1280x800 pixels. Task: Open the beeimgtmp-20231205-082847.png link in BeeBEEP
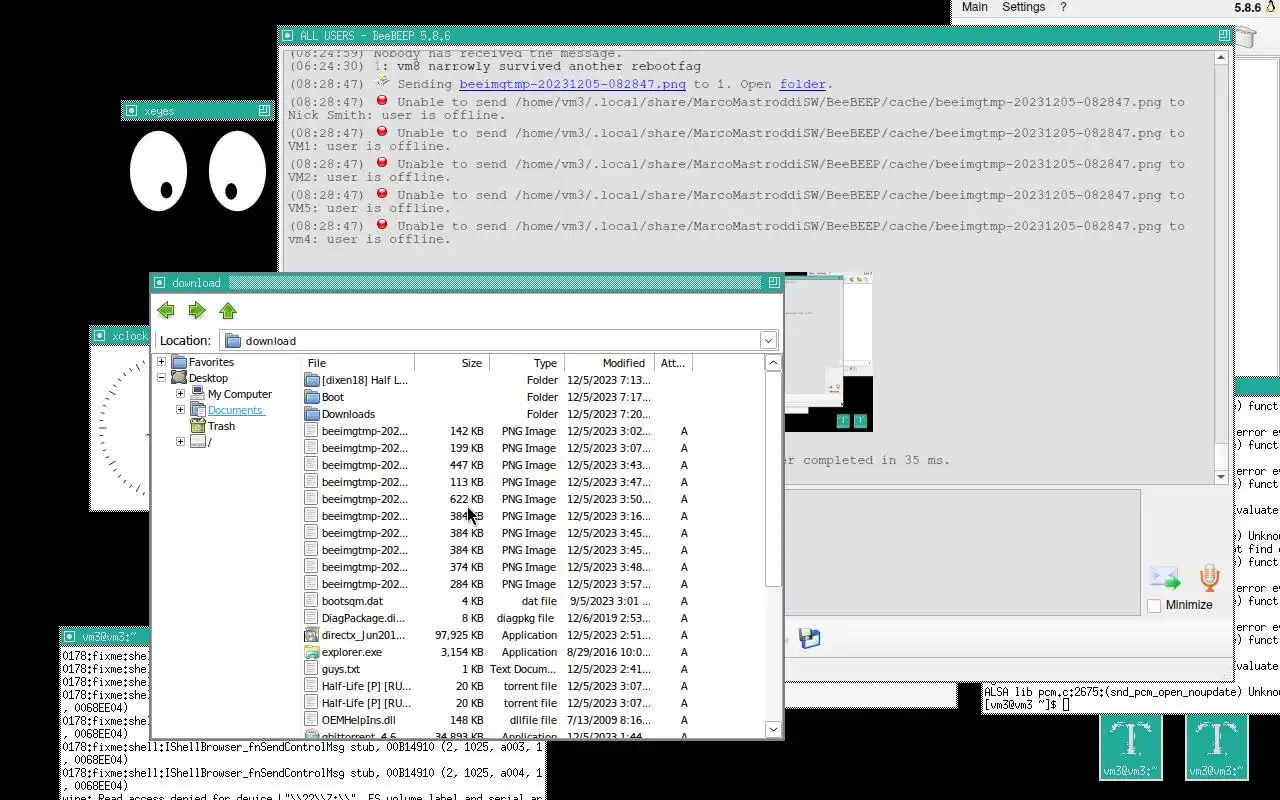[572, 84]
